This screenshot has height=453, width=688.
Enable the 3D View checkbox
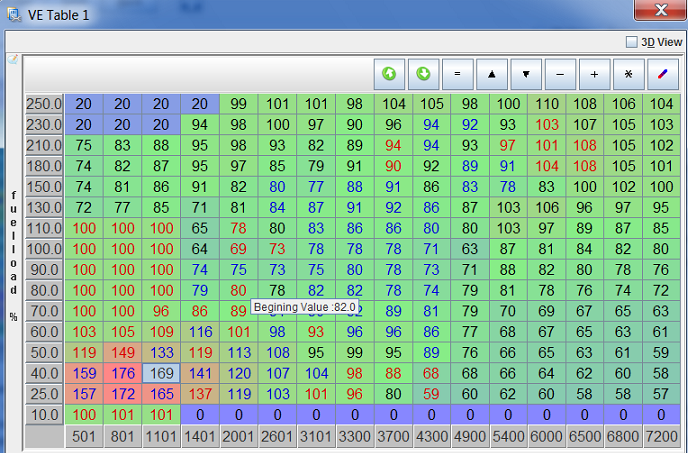tap(631, 42)
